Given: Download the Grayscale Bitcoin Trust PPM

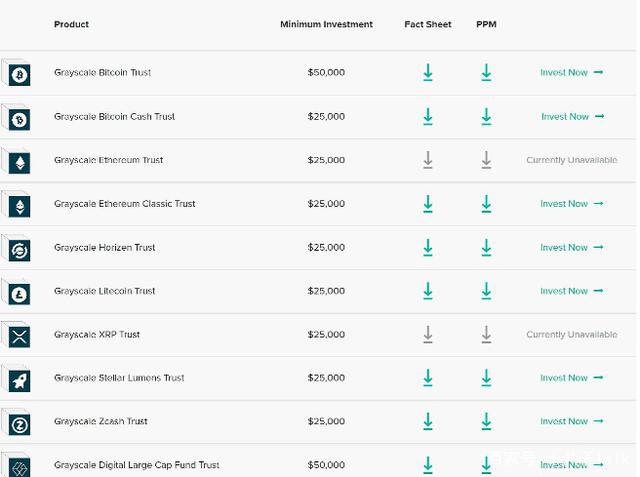Looking at the screenshot, I should pyautogui.click(x=486, y=73).
